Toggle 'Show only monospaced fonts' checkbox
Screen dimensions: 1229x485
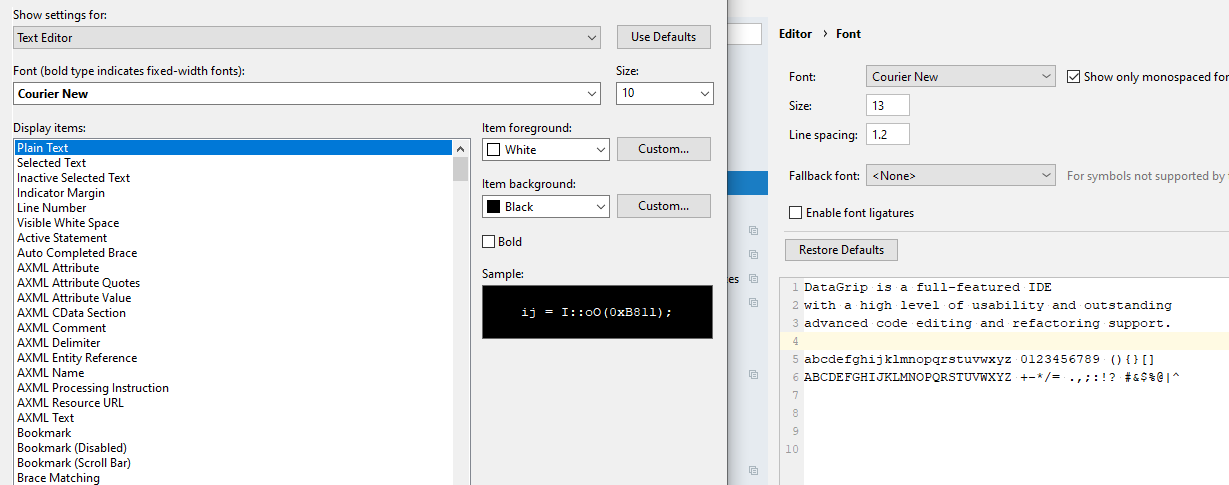pos(1074,76)
